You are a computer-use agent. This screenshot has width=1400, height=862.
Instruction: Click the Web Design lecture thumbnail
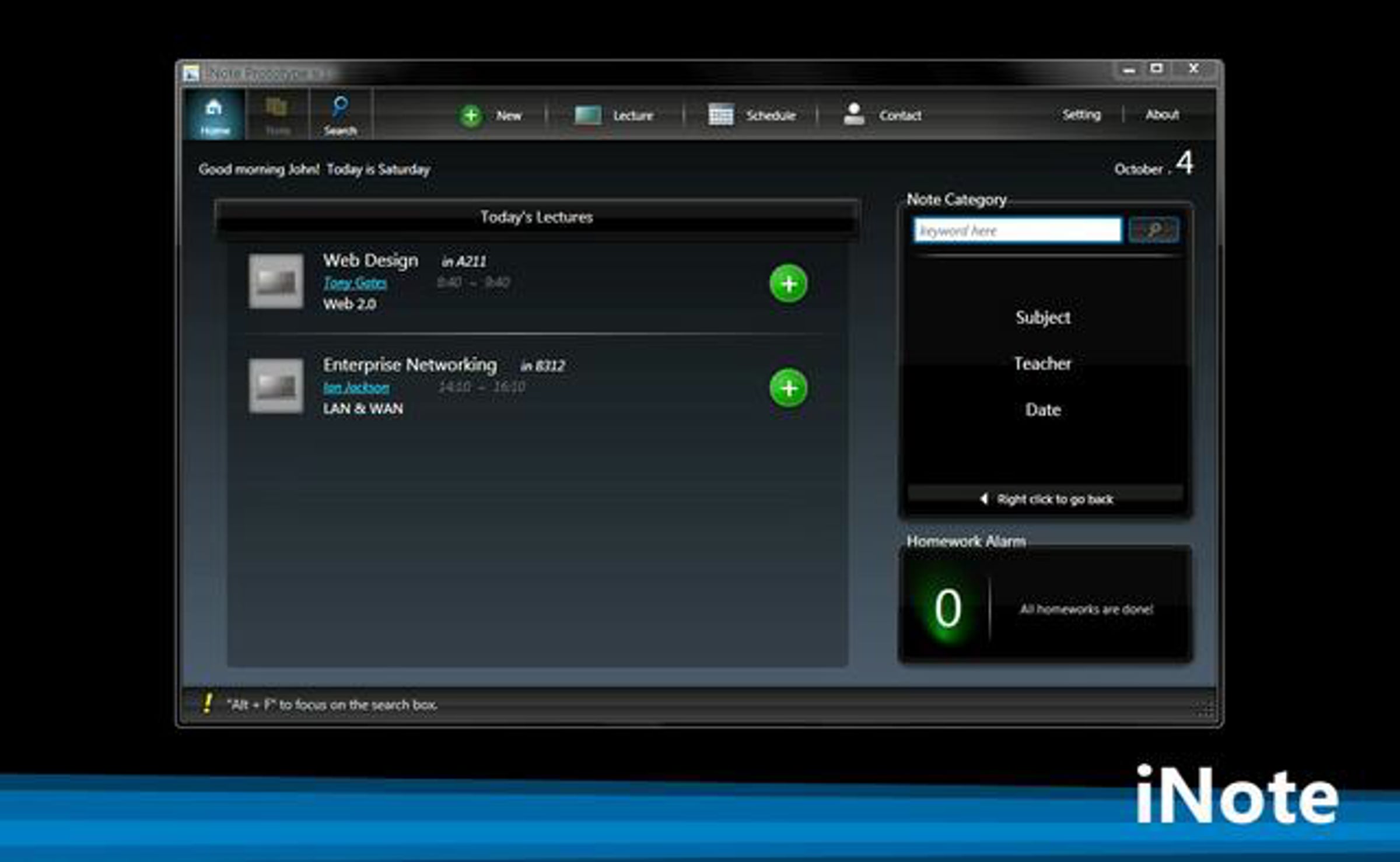click(x=276, y=281)
